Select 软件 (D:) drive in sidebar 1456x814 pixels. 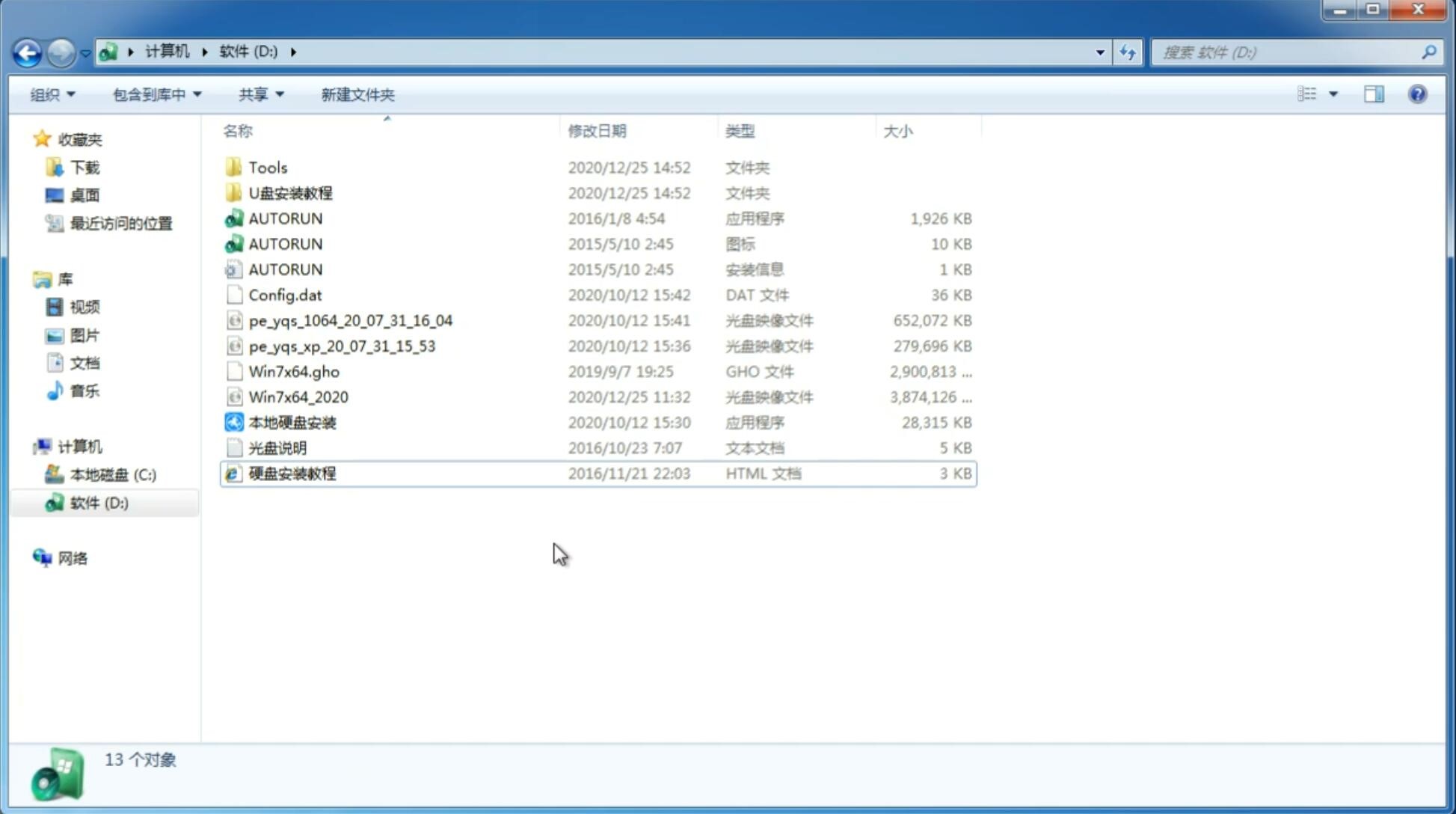(98, 502)
